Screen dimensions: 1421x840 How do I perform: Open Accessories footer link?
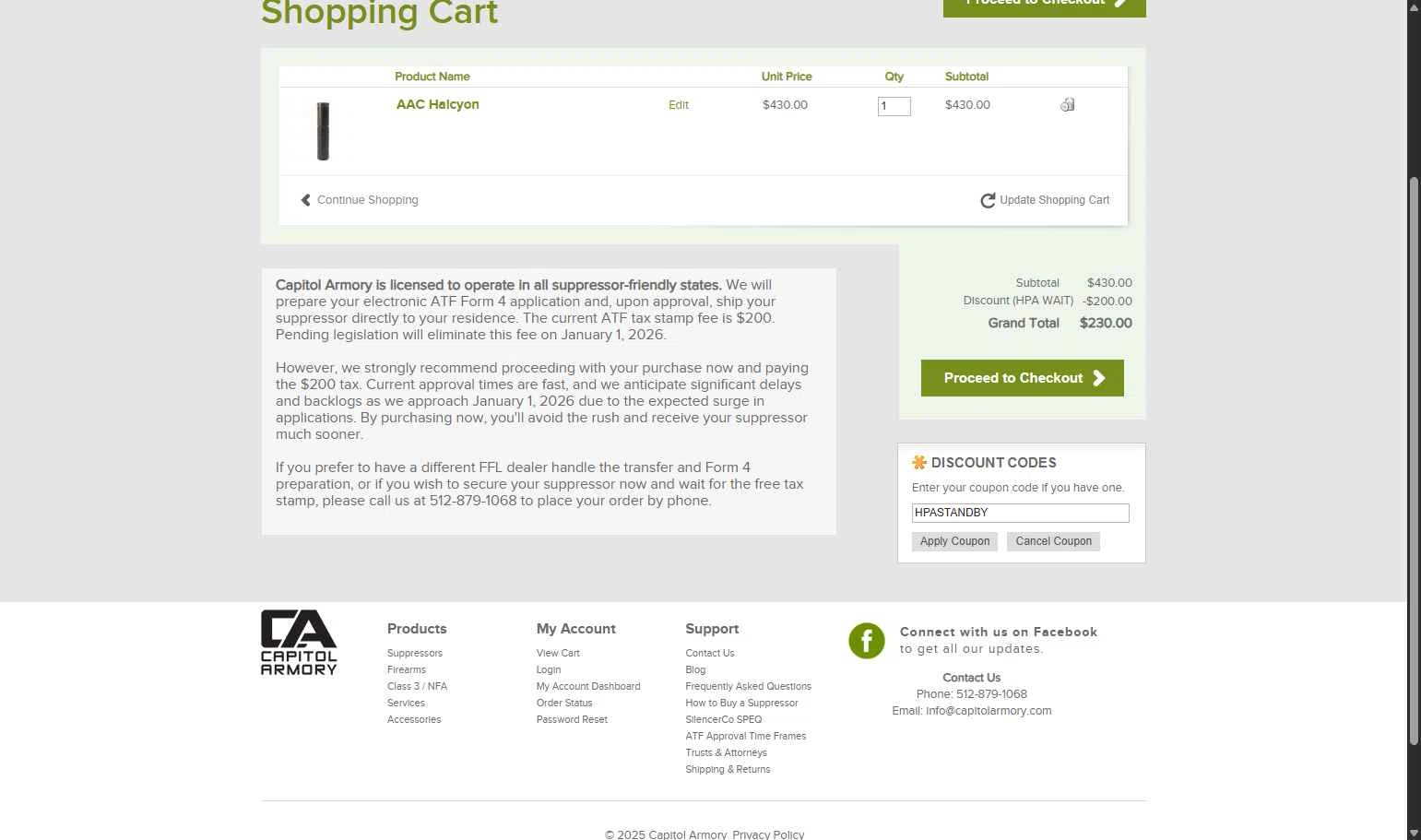click(414, 719)
